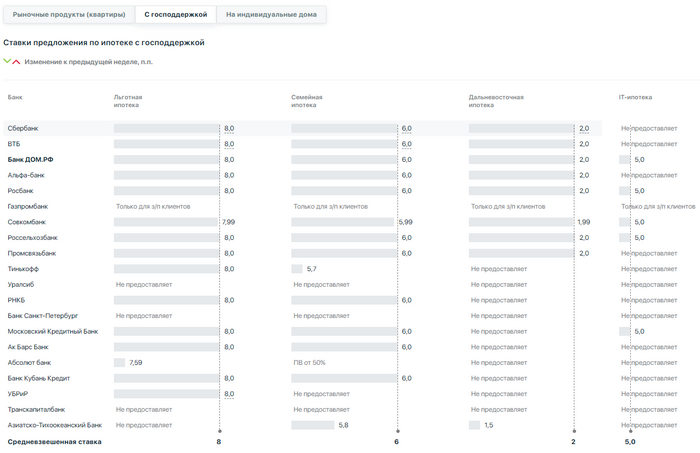Click the 'Семейная ипотека' column header
The width and height of the screenshot is (700, 453).
pos(307,101)
